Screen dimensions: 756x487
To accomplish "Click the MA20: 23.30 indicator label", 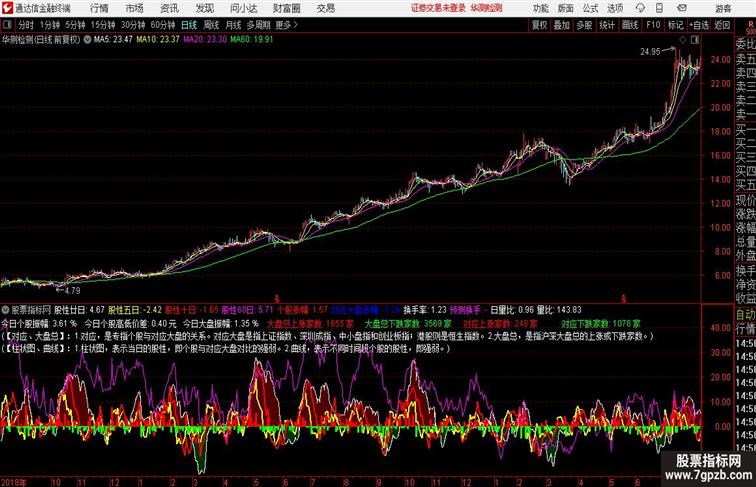I will (205, 40).
